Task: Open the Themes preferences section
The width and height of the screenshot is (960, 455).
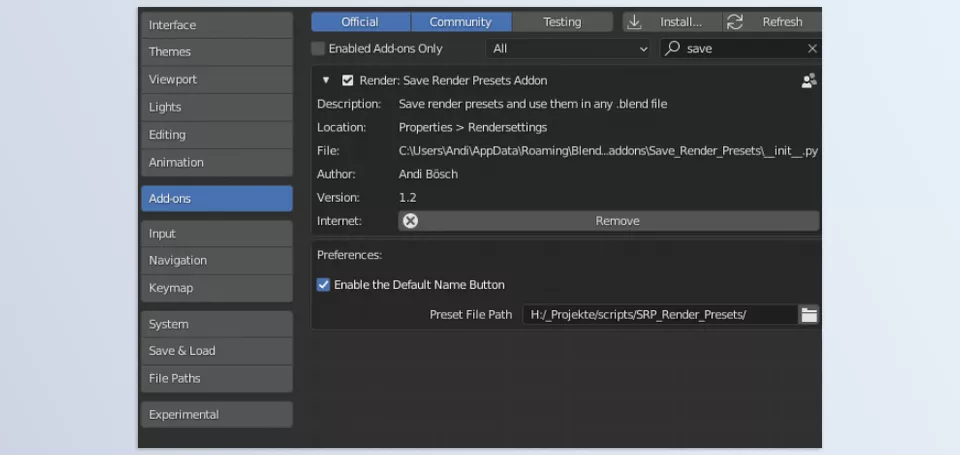Action: [217, 52]
